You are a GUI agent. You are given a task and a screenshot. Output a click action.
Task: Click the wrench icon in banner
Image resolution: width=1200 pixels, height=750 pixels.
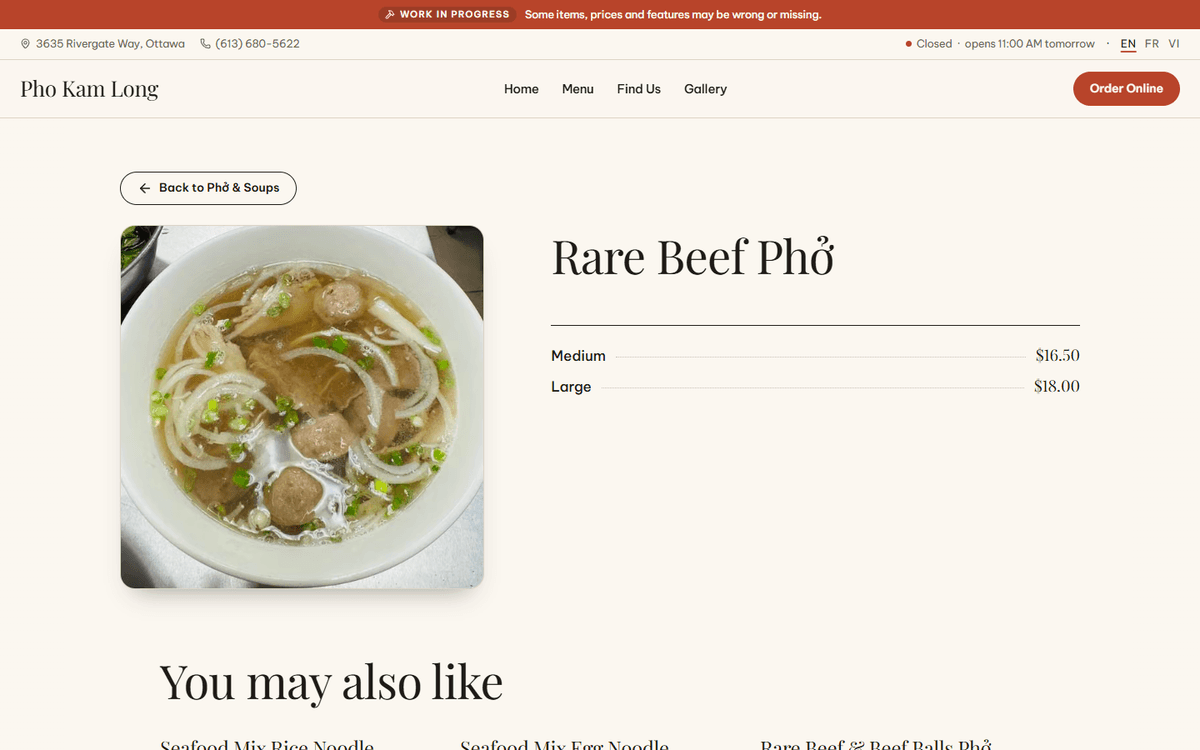click(x=390, y=15)
